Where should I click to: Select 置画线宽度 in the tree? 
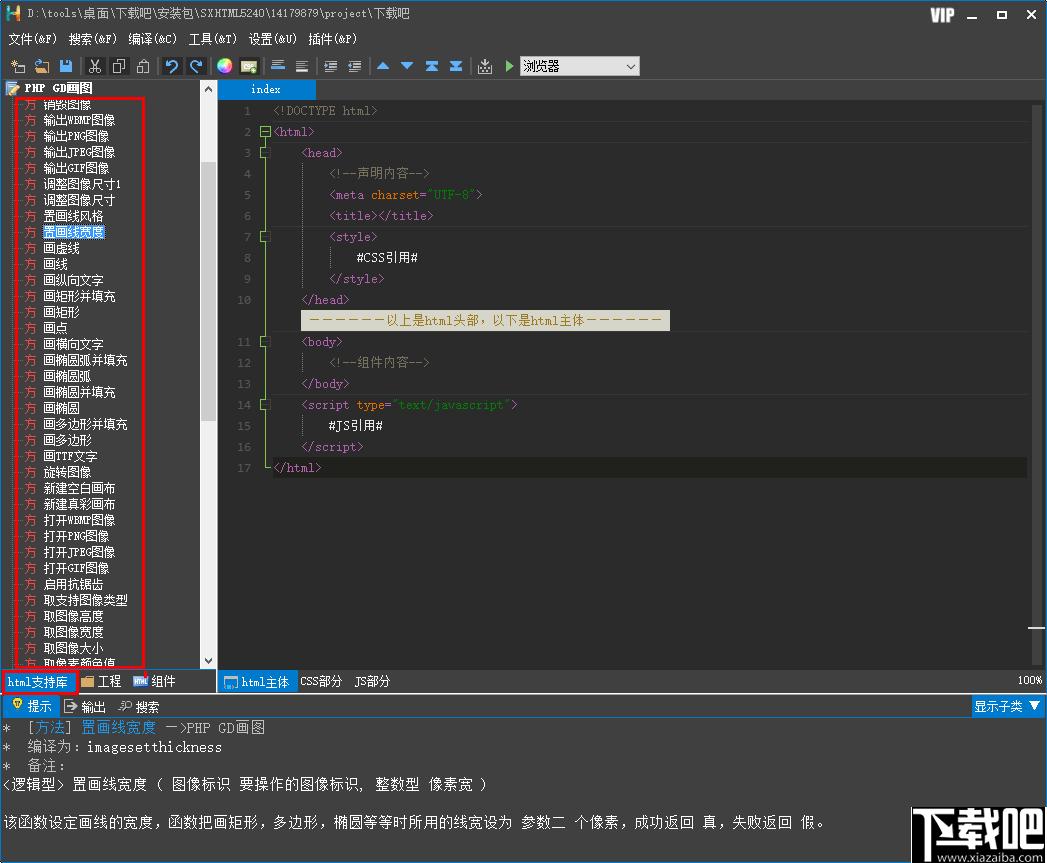(73, 232)
